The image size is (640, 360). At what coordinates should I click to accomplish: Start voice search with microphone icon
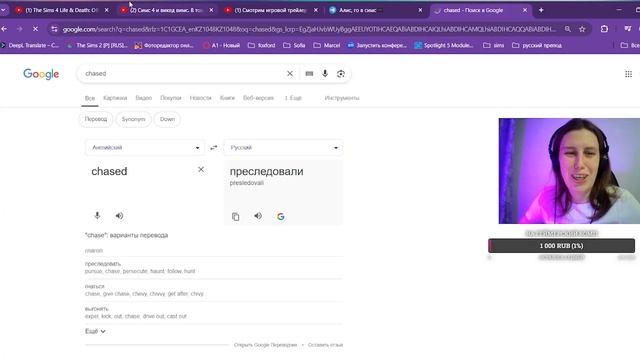tap(325, 73)
